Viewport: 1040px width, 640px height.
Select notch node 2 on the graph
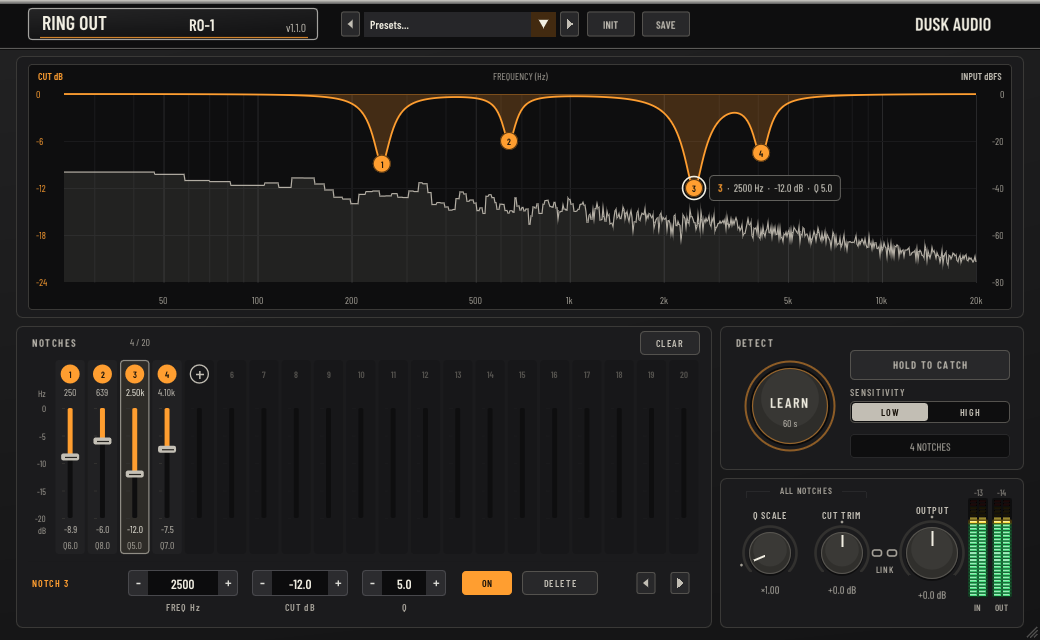[x=509, y=141]
